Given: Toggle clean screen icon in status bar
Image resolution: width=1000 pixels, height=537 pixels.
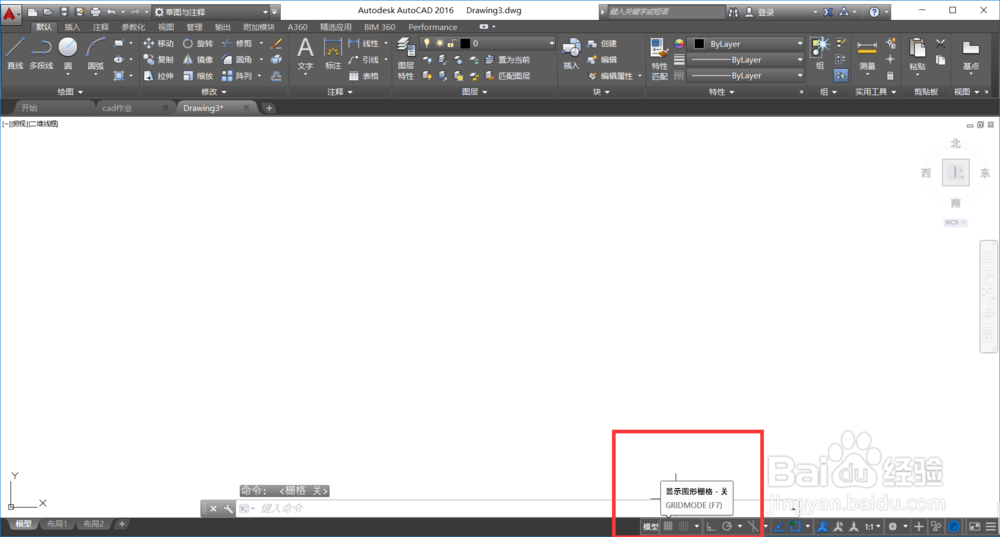Looking at the screenshot, I should click(x=974, y=526).
